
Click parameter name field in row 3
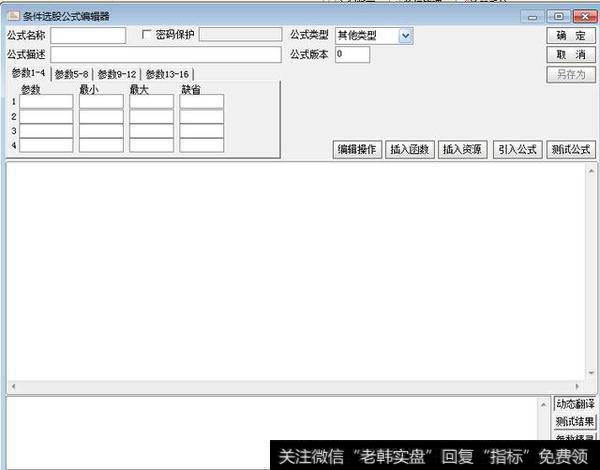(46, 131)
